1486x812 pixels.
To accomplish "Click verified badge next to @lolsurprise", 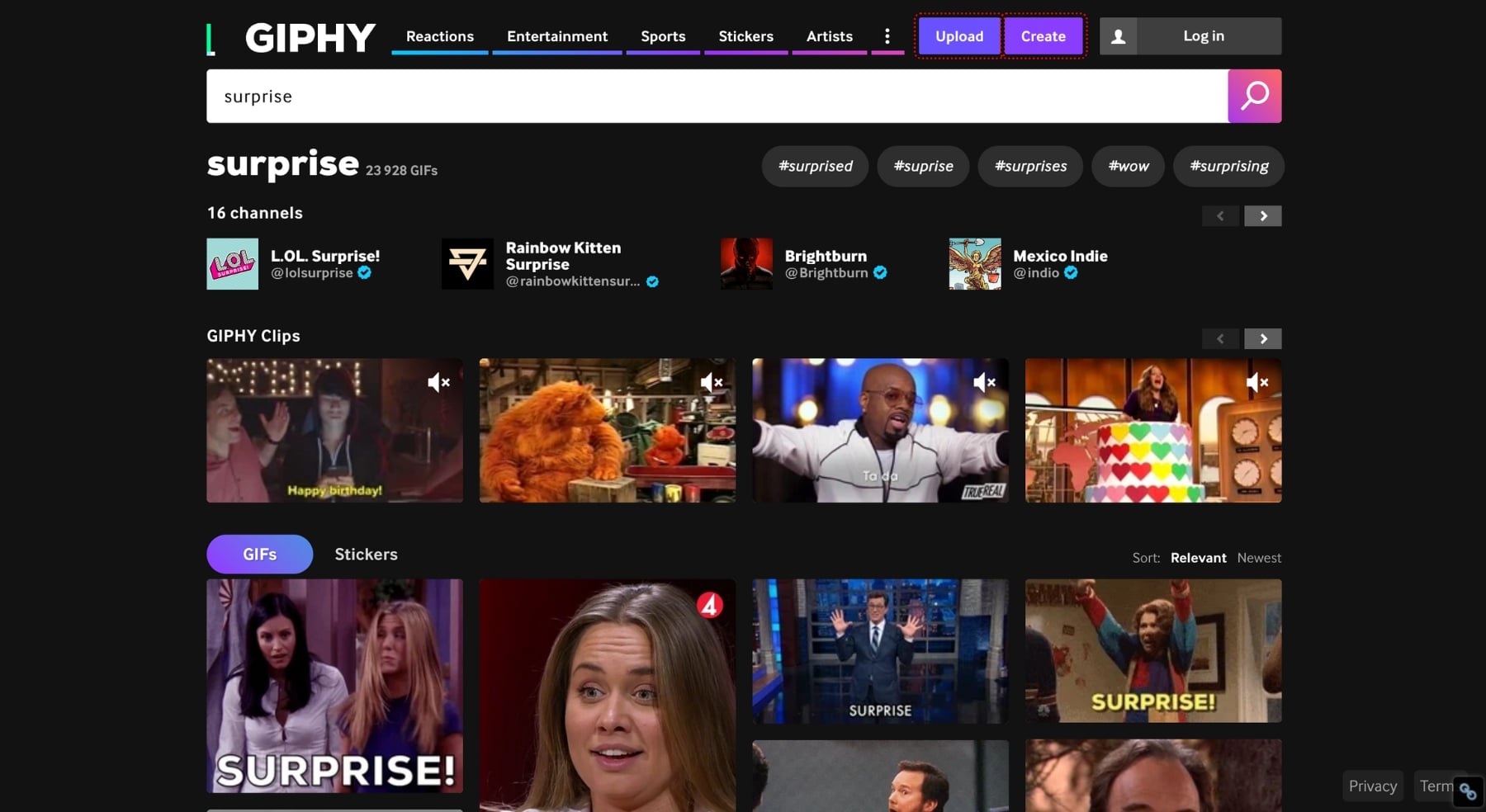I will point(364,273).
